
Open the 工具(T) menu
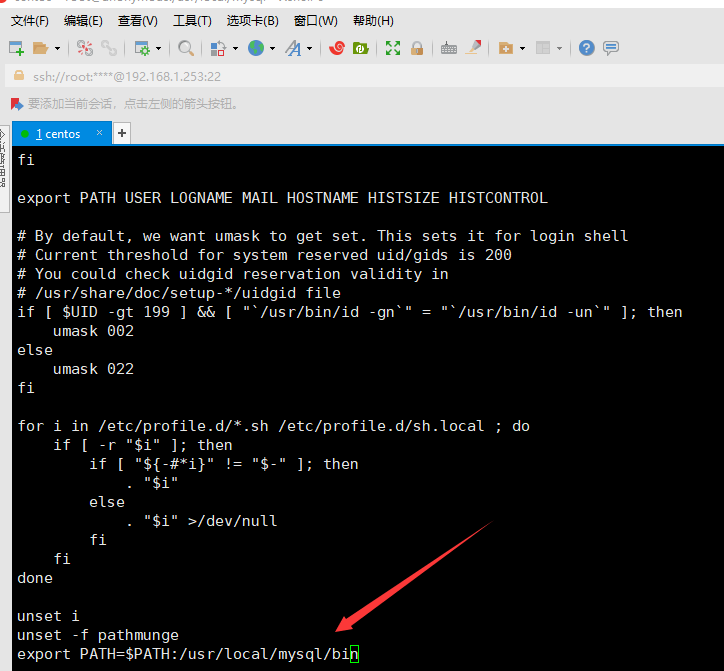pyautogui.click(x=192, y=21)
